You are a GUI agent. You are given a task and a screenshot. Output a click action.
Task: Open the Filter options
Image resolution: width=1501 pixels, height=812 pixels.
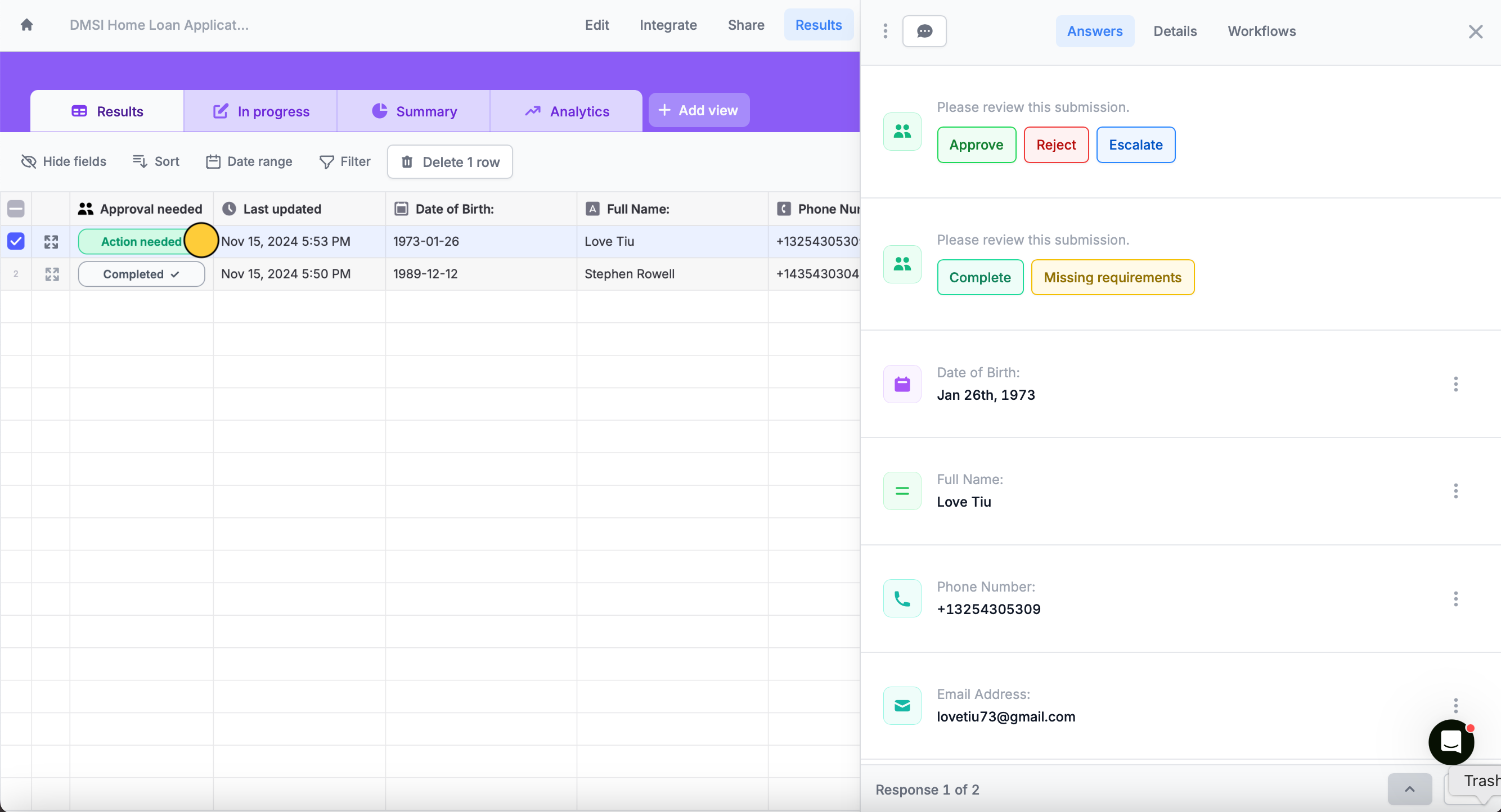pos(345,161)
